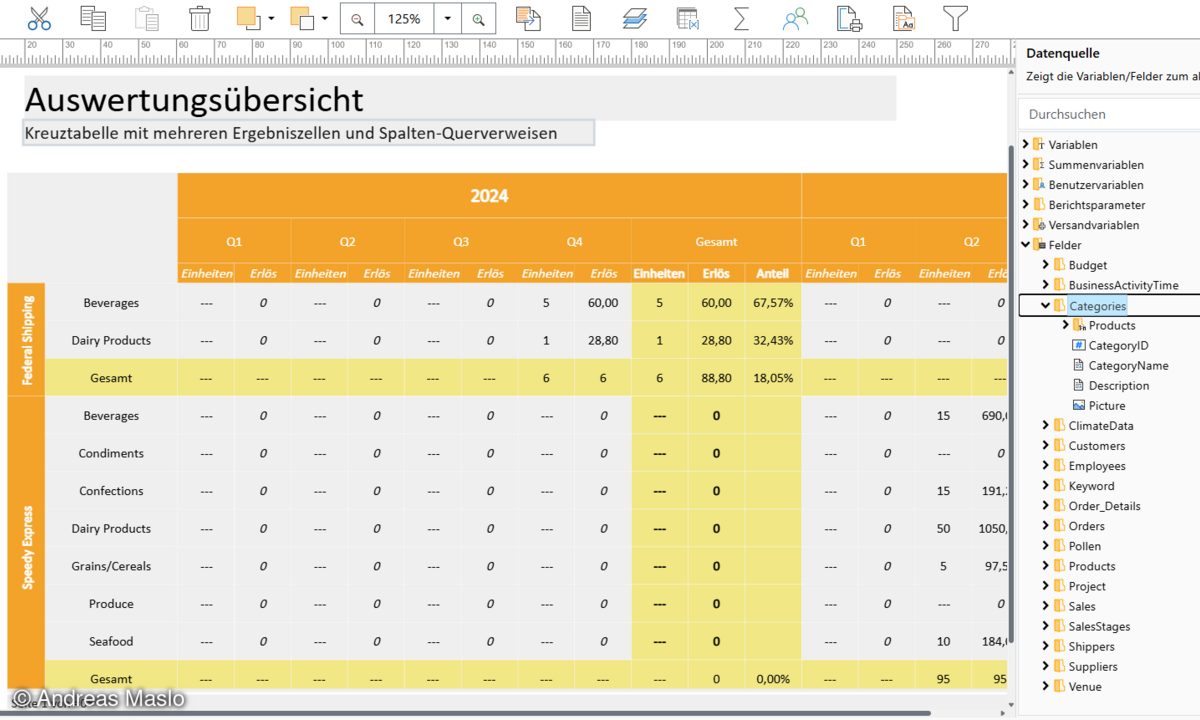Click the funnel filter icon

956,18
